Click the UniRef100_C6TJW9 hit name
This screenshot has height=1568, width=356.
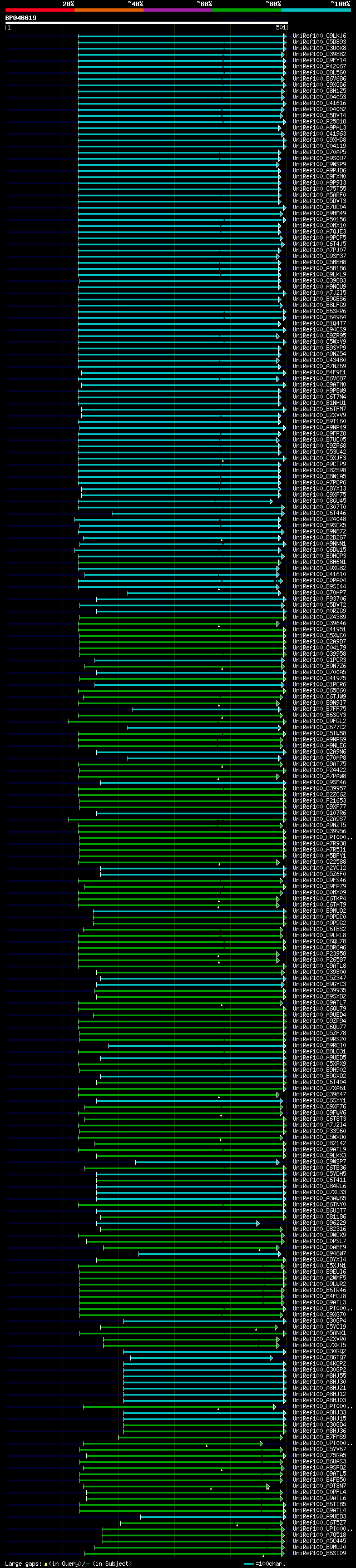pyautogui.click(x=319, y=697)
